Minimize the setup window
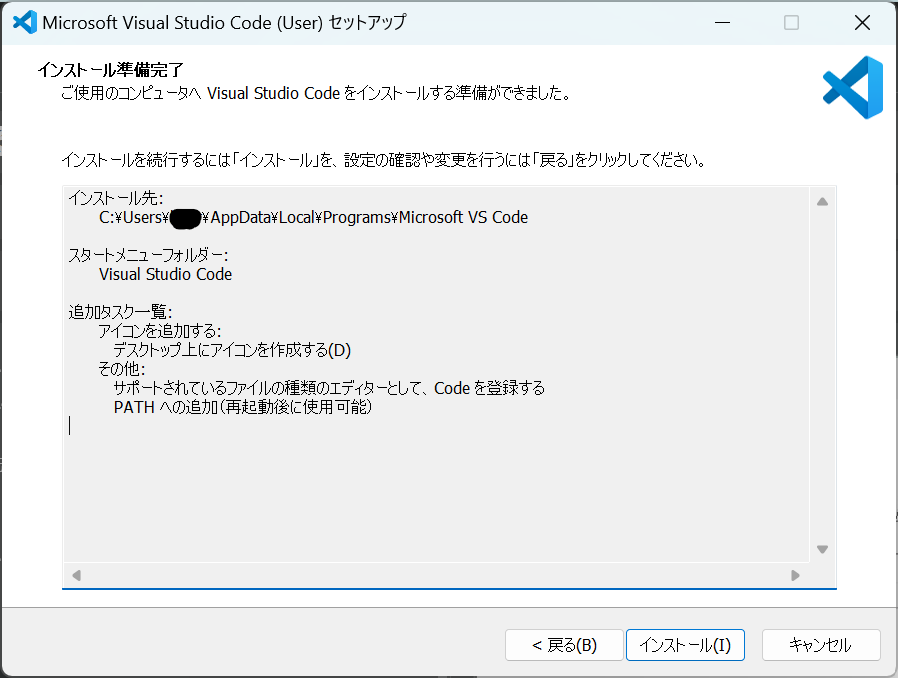Screen dimensions: 898x678 (x=722, y=22)
